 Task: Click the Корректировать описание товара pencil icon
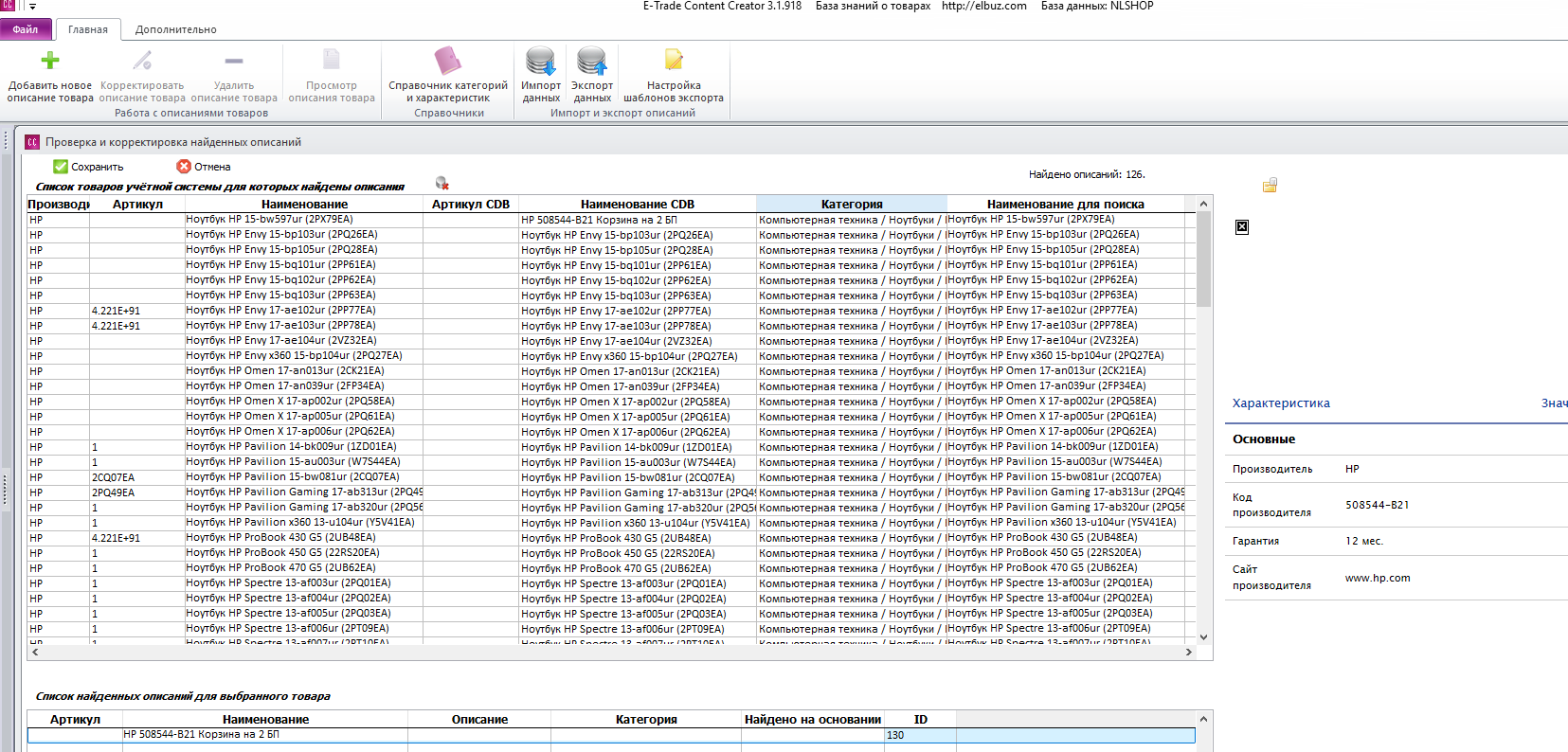[142, 61]
